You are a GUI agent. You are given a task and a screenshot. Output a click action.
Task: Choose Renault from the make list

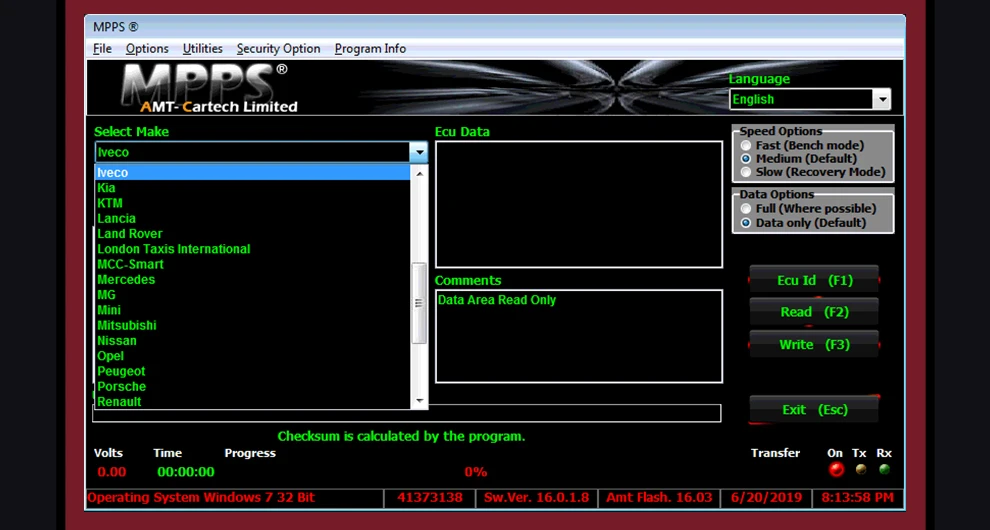(x=253, y=402)
